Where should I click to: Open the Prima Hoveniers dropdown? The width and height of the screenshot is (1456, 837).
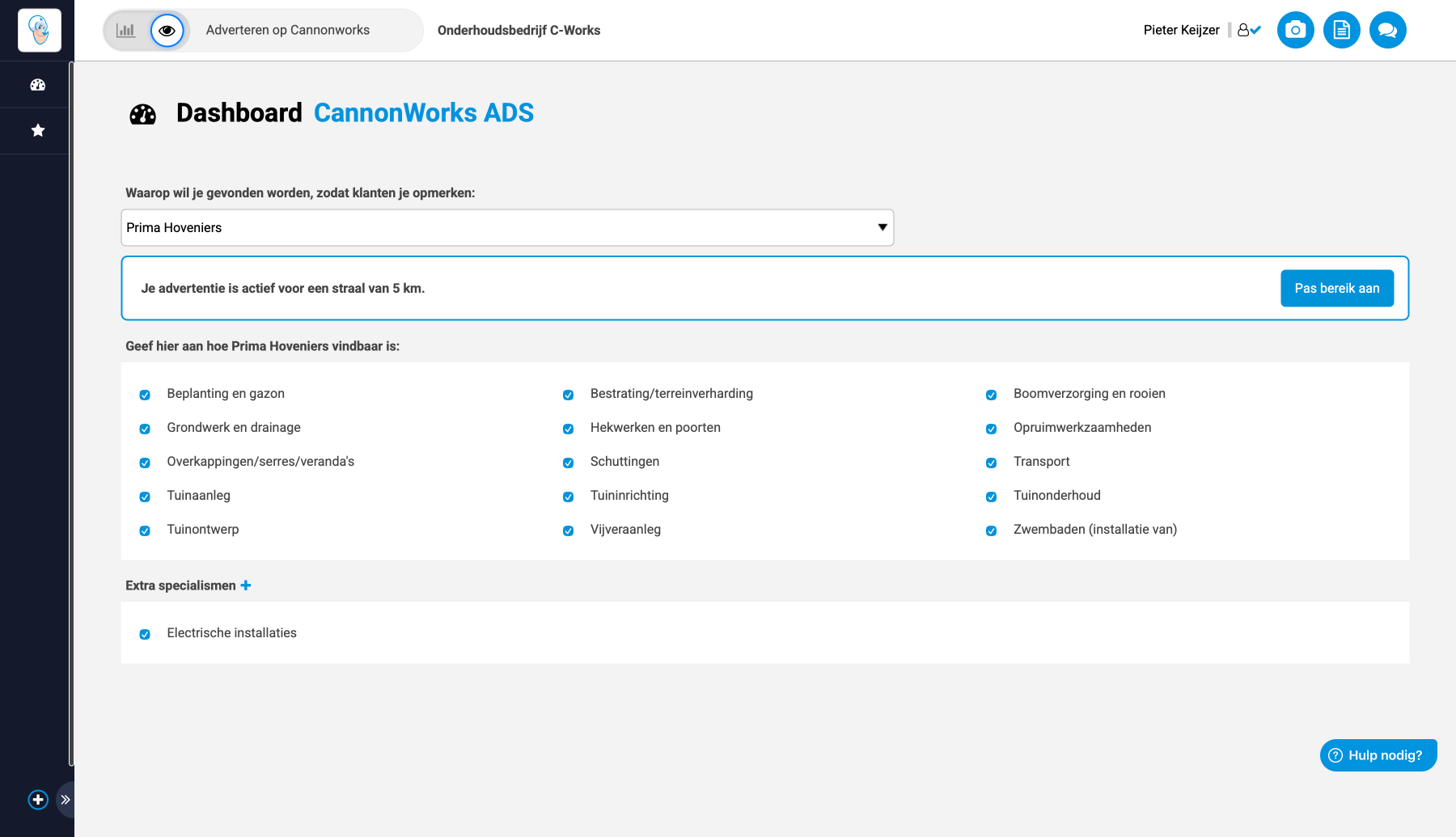(x=507, y=228)
